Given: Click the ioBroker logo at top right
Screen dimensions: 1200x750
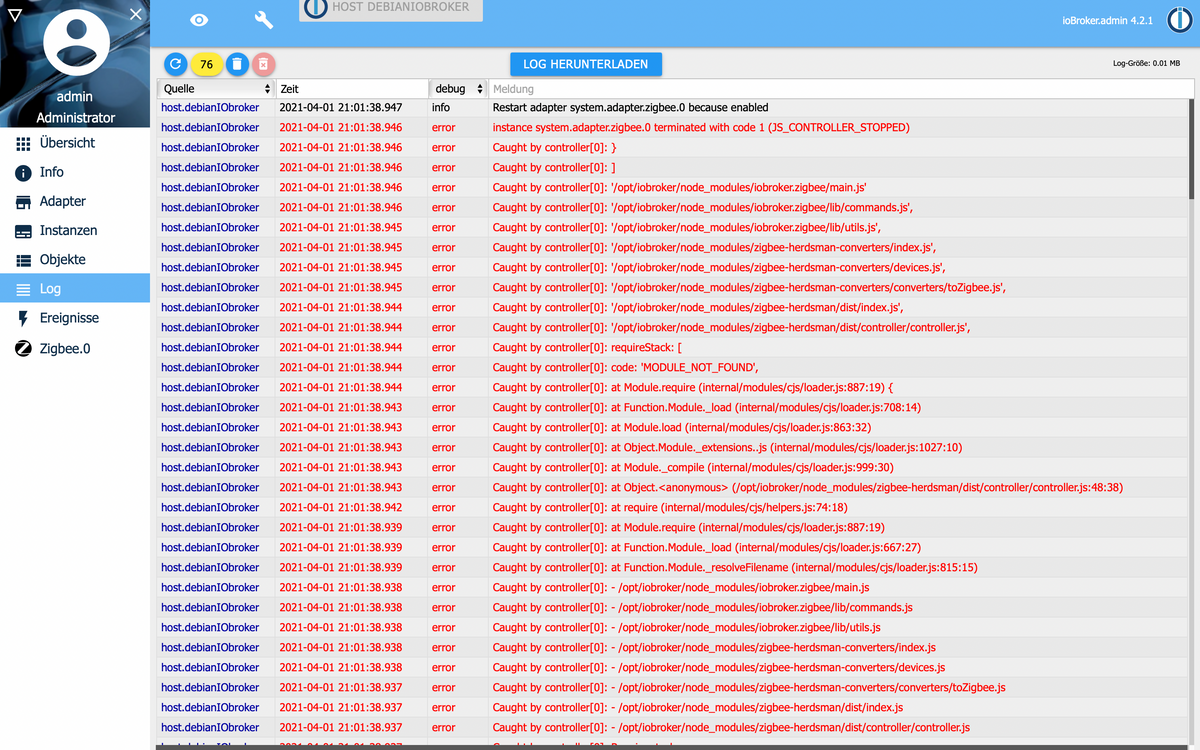Looking at the screenshot, I should point(1179,20).
